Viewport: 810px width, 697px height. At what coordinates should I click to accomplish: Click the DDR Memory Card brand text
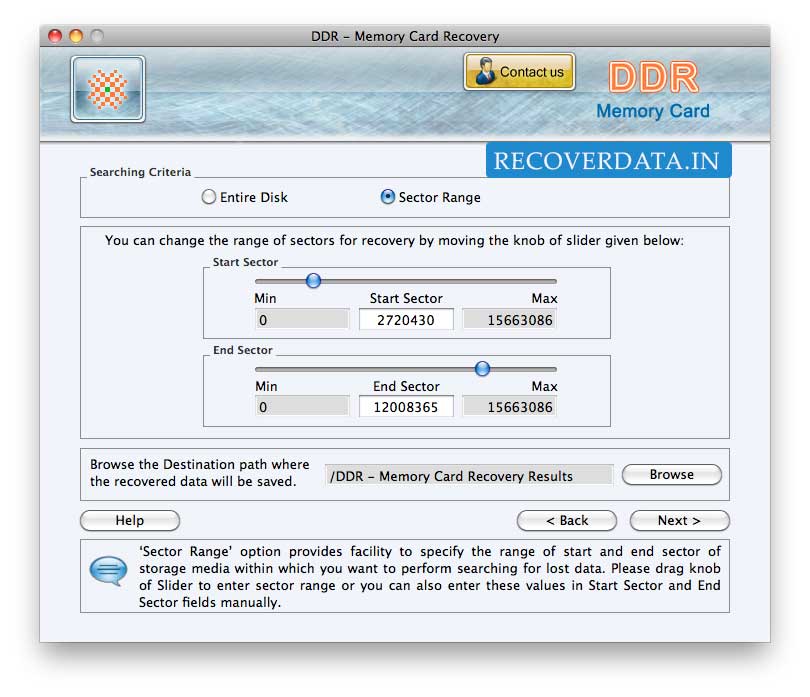point(653,90)
